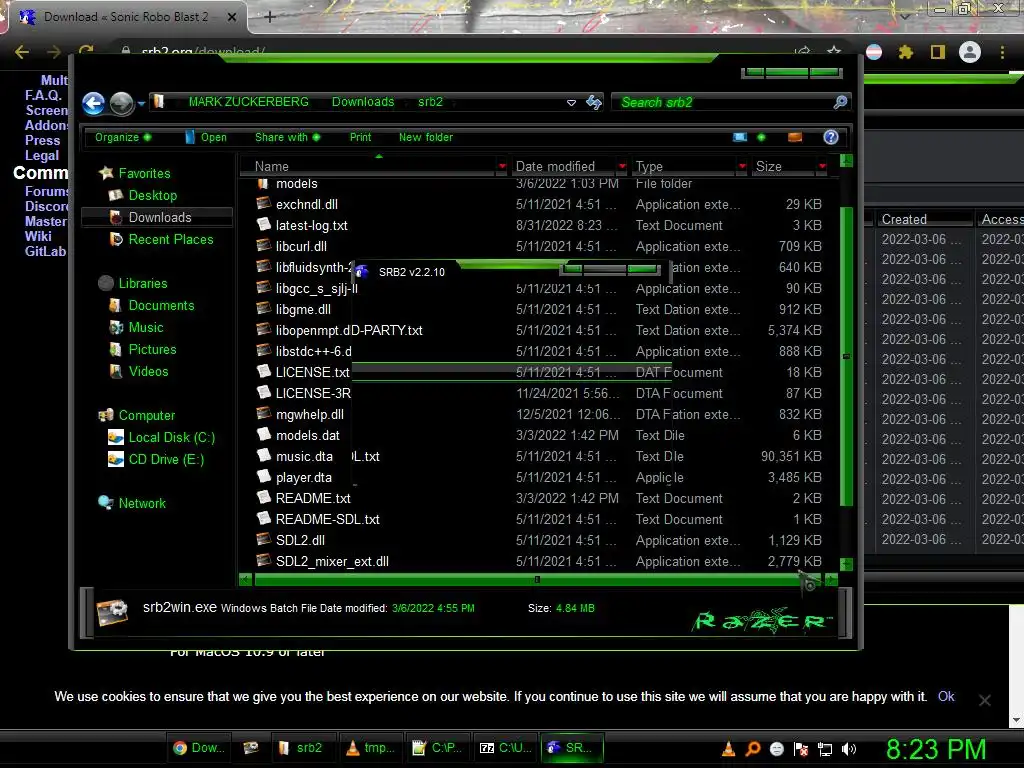Select the mgwhelp.dll file
This screenshot has height=768, width=1024.
click(310, 415)
